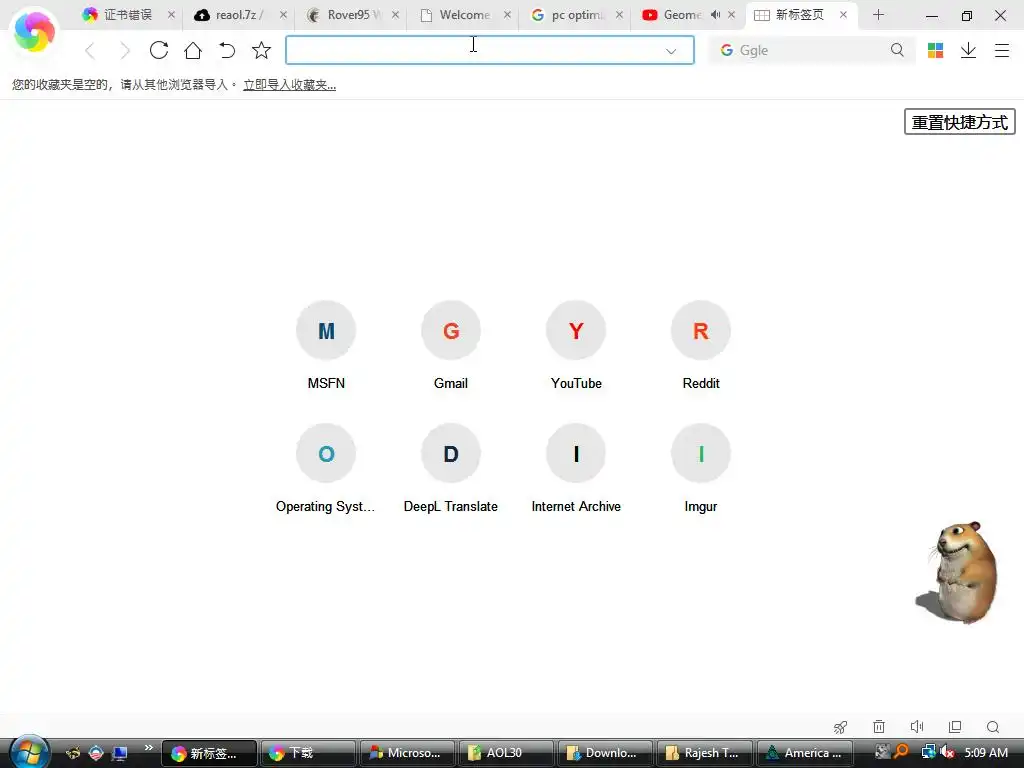1024x768 pixels.
Task: Click the undo/restore closed tab icon
Action: point(227,50)
